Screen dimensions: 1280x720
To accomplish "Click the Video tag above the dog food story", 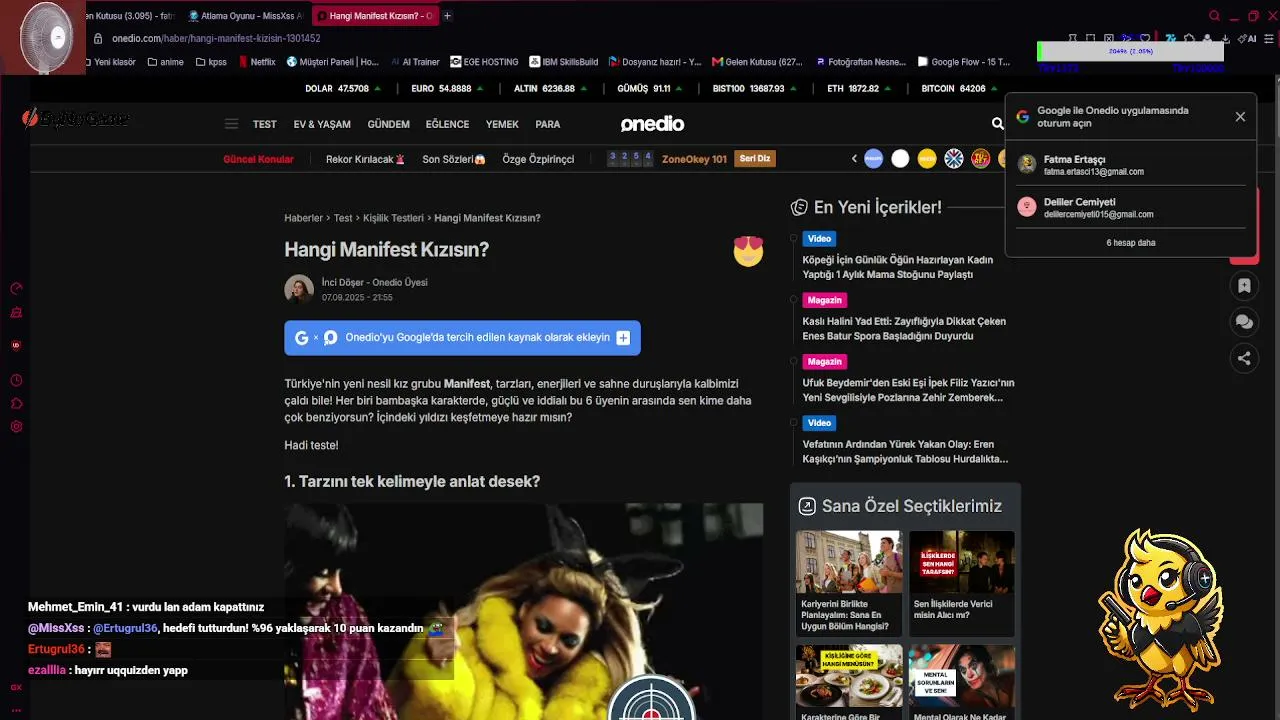I will tap(819, 239).
